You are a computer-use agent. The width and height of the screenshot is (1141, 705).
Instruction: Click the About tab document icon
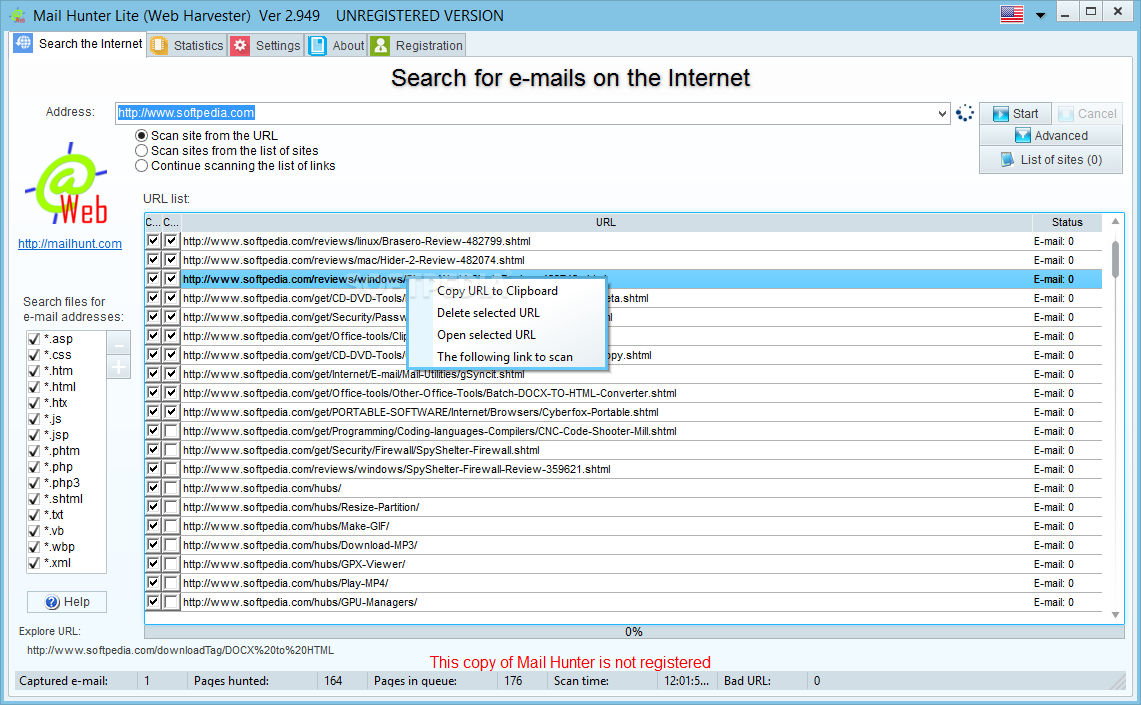(317, 45)
